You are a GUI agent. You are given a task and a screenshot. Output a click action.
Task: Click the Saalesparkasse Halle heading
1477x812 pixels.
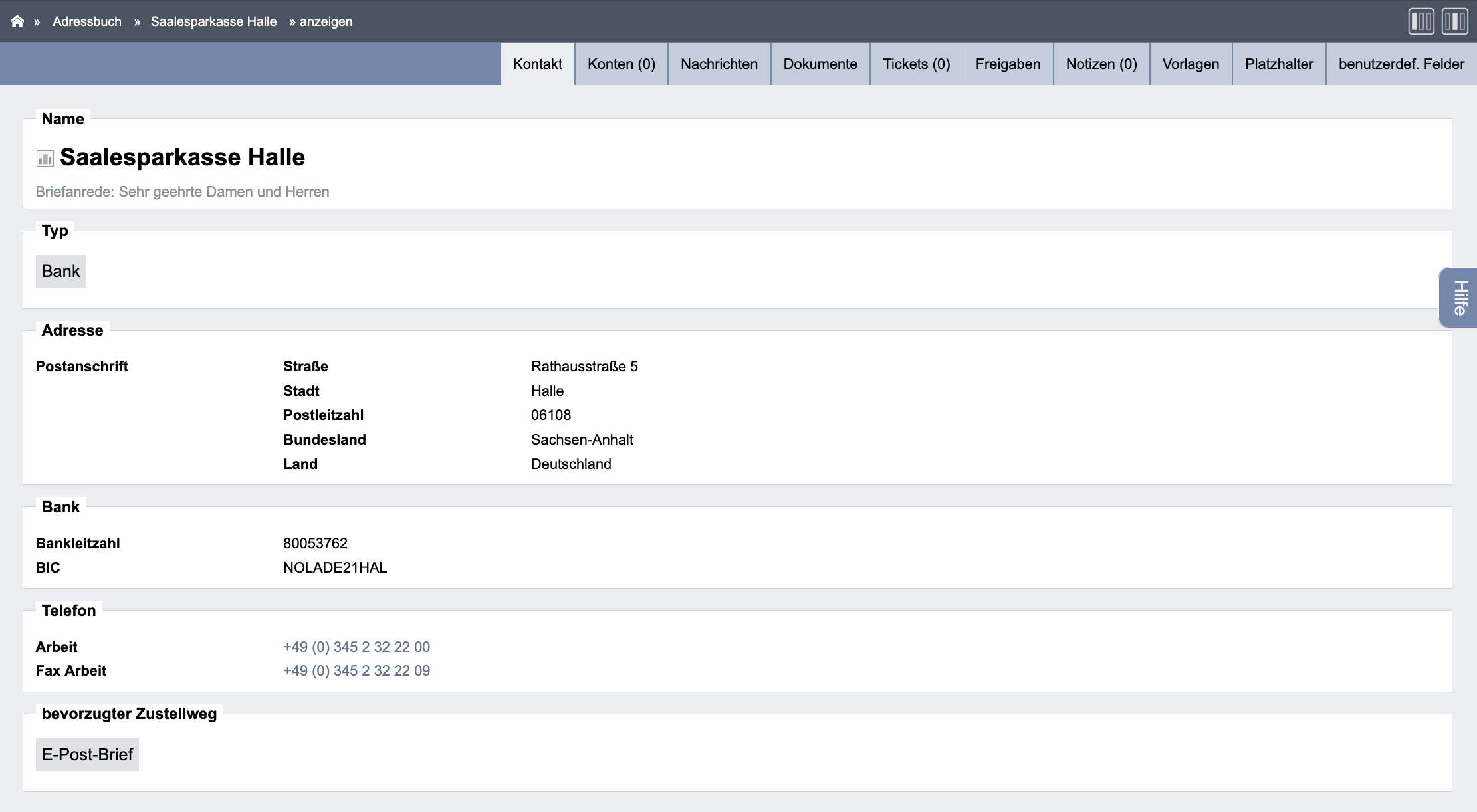coord(183,157)
